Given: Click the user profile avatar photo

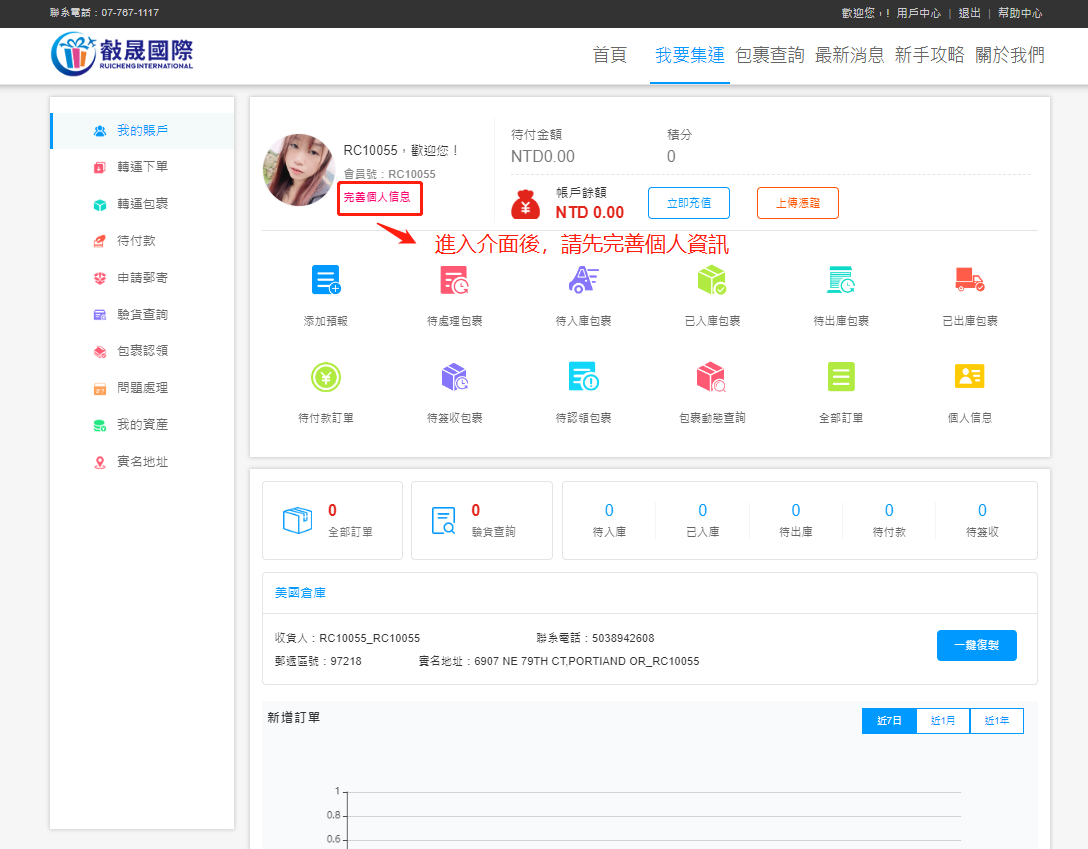Looking at the screenshot, I should pyautogui.click(x=299, y=169).
